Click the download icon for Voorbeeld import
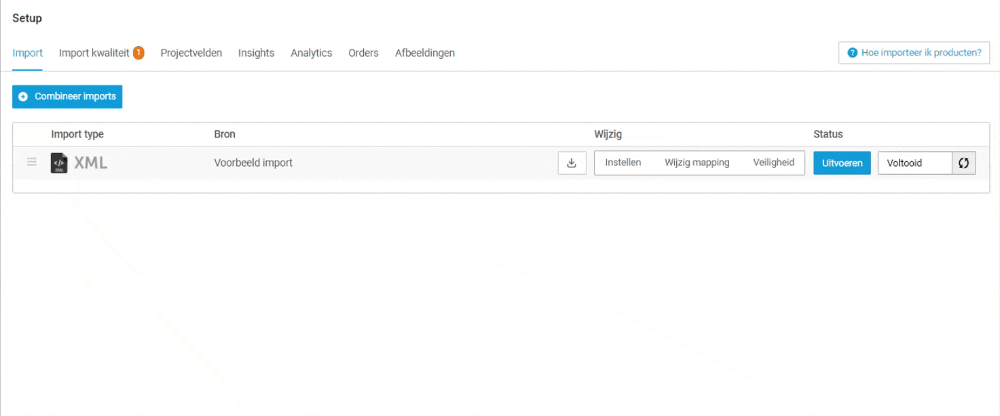The height and width of the screenshot is (416, 1000). [572, 163]
